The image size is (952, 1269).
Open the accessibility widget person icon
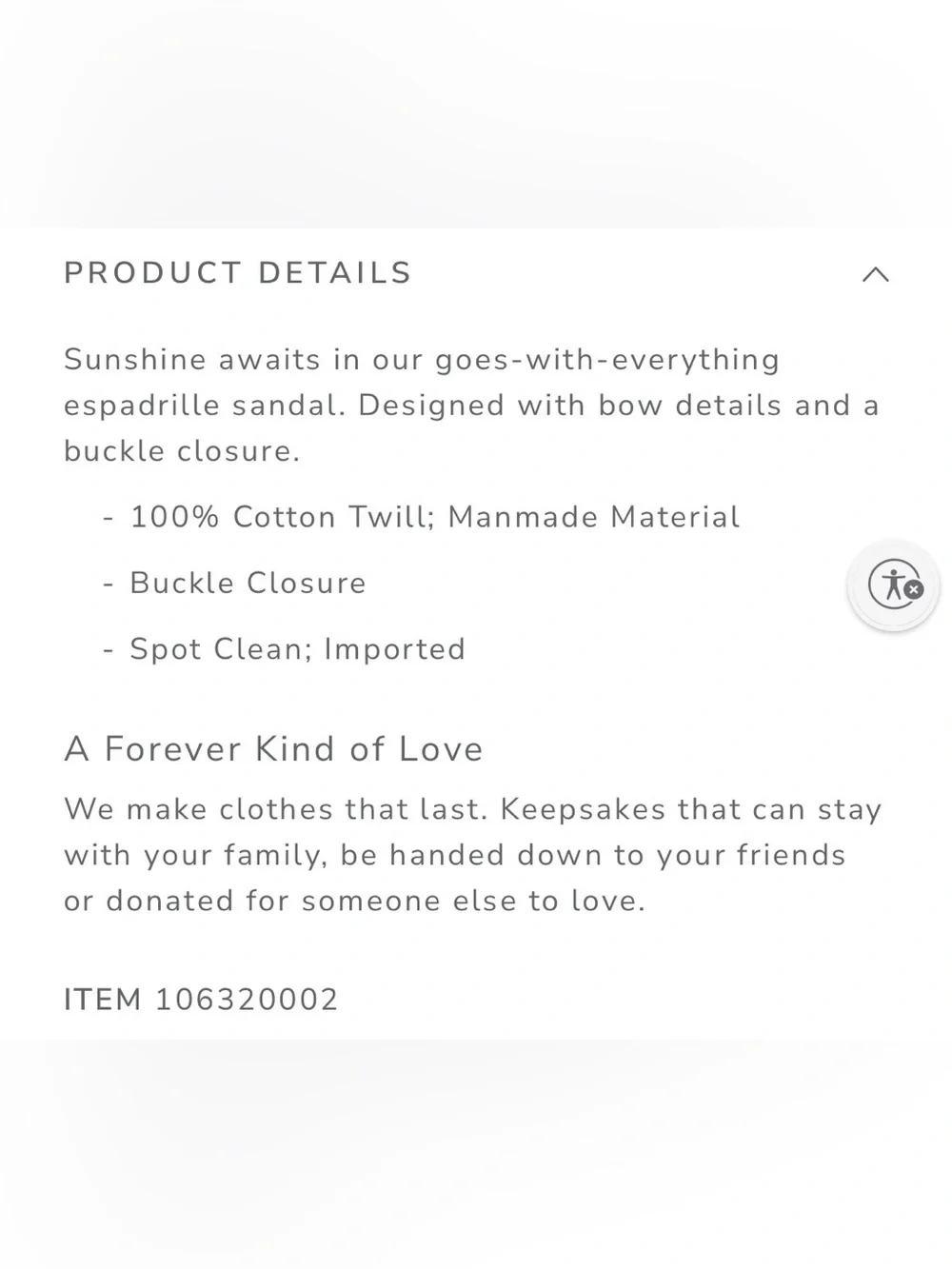(890, 584)
